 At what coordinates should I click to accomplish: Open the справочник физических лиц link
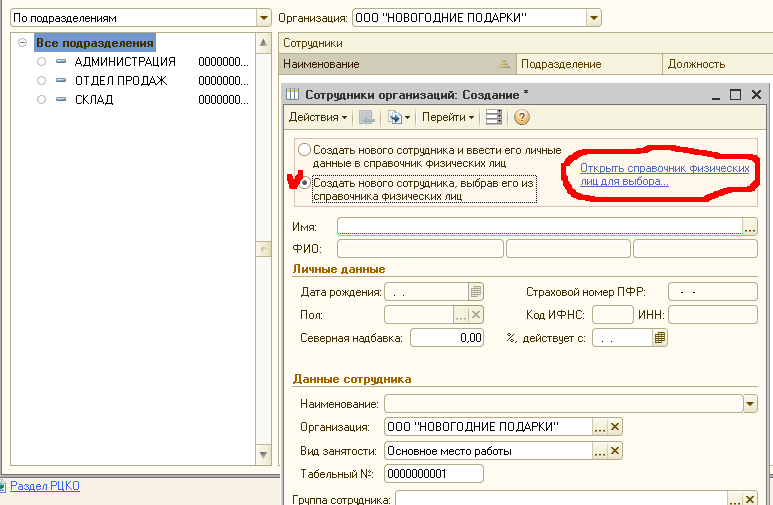[x=665, y=175]
